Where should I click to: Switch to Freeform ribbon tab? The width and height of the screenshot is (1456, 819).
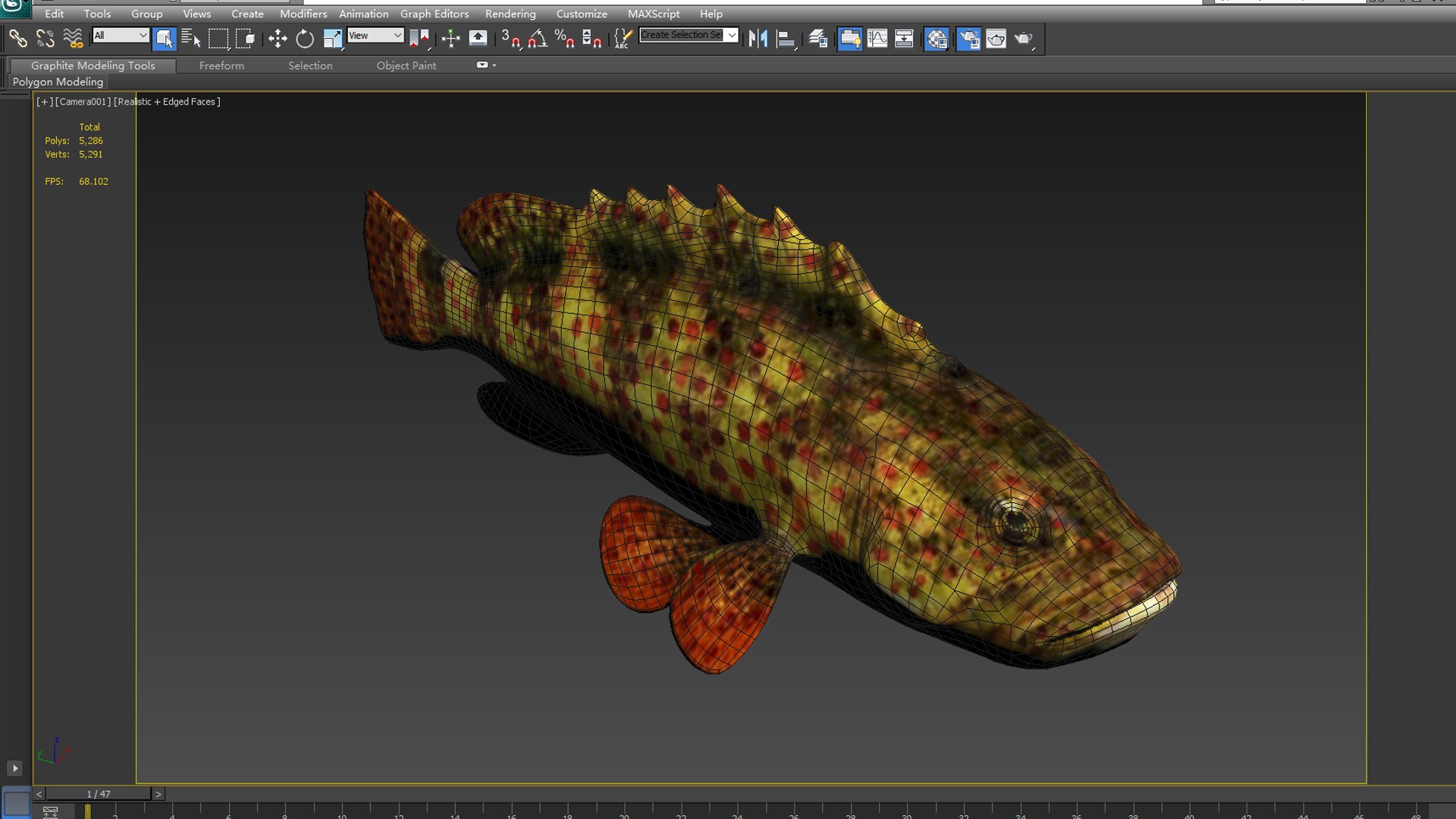click(x=221, y=66)
